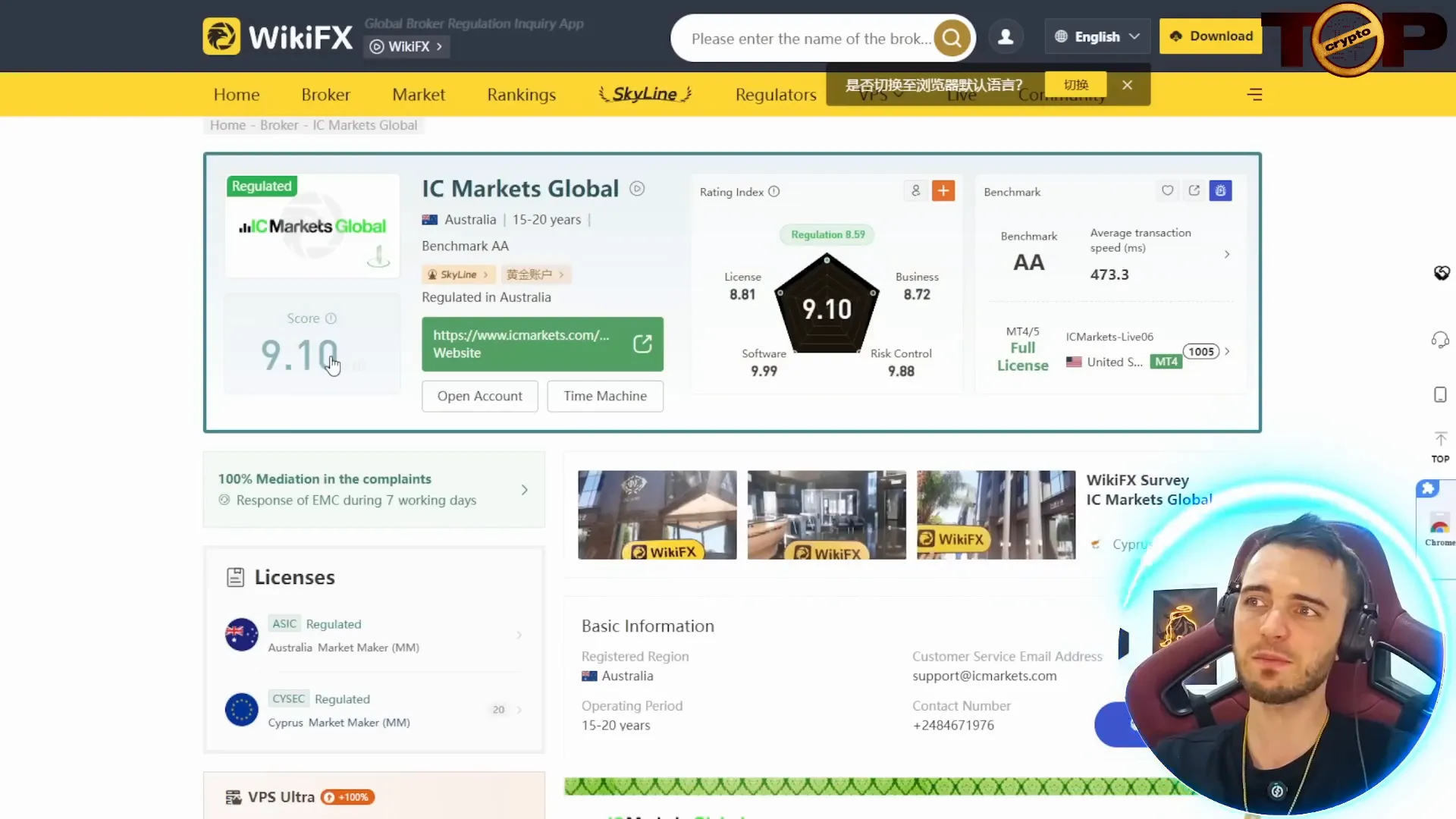Click the Home breadcrumb link
The image size is (1456, 819).
227,125
